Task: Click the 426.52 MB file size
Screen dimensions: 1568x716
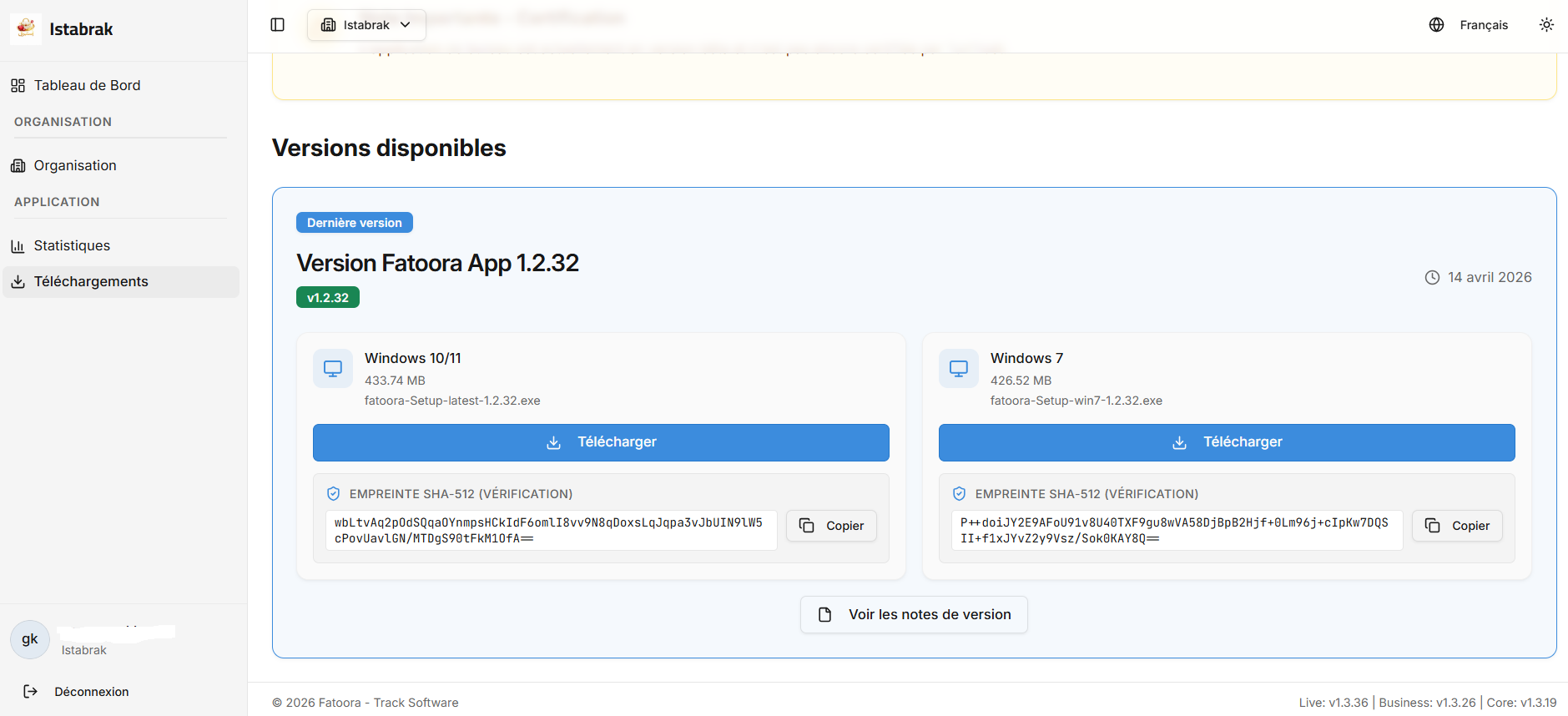Action: coord(1021,381)
